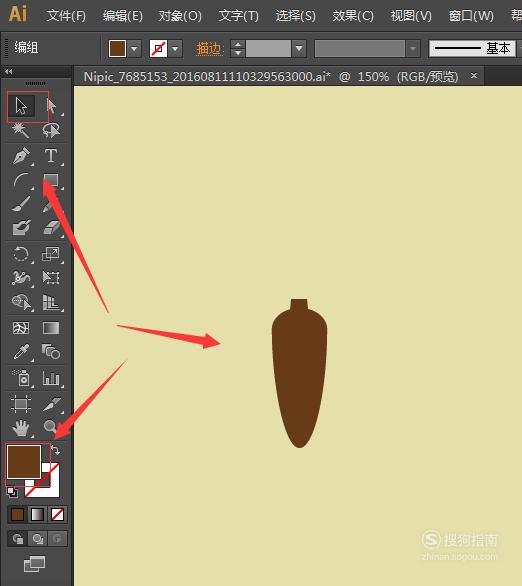Select the Magic Wand tool
This screenshot has width=522, height=586.
(x=20, y=130)
